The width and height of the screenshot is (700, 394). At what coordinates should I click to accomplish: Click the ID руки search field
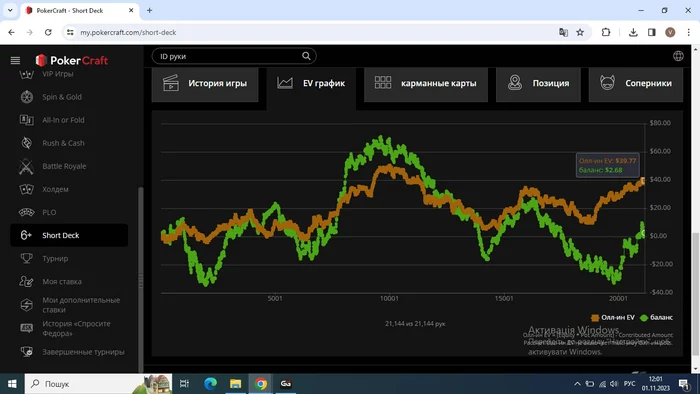234,56
